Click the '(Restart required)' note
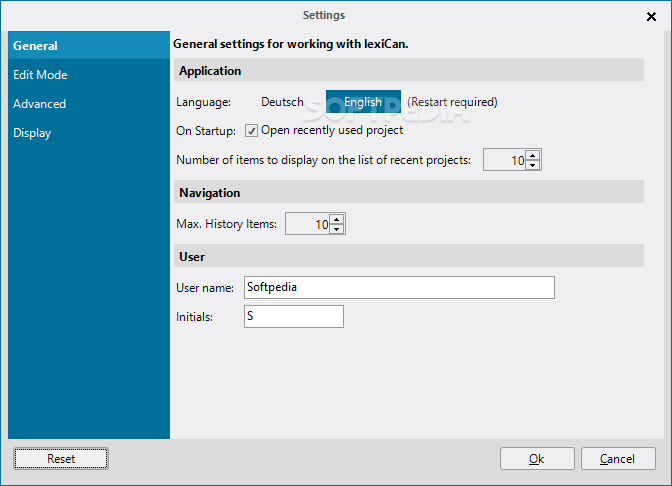672x486 pixels. (x=452, y=102)
